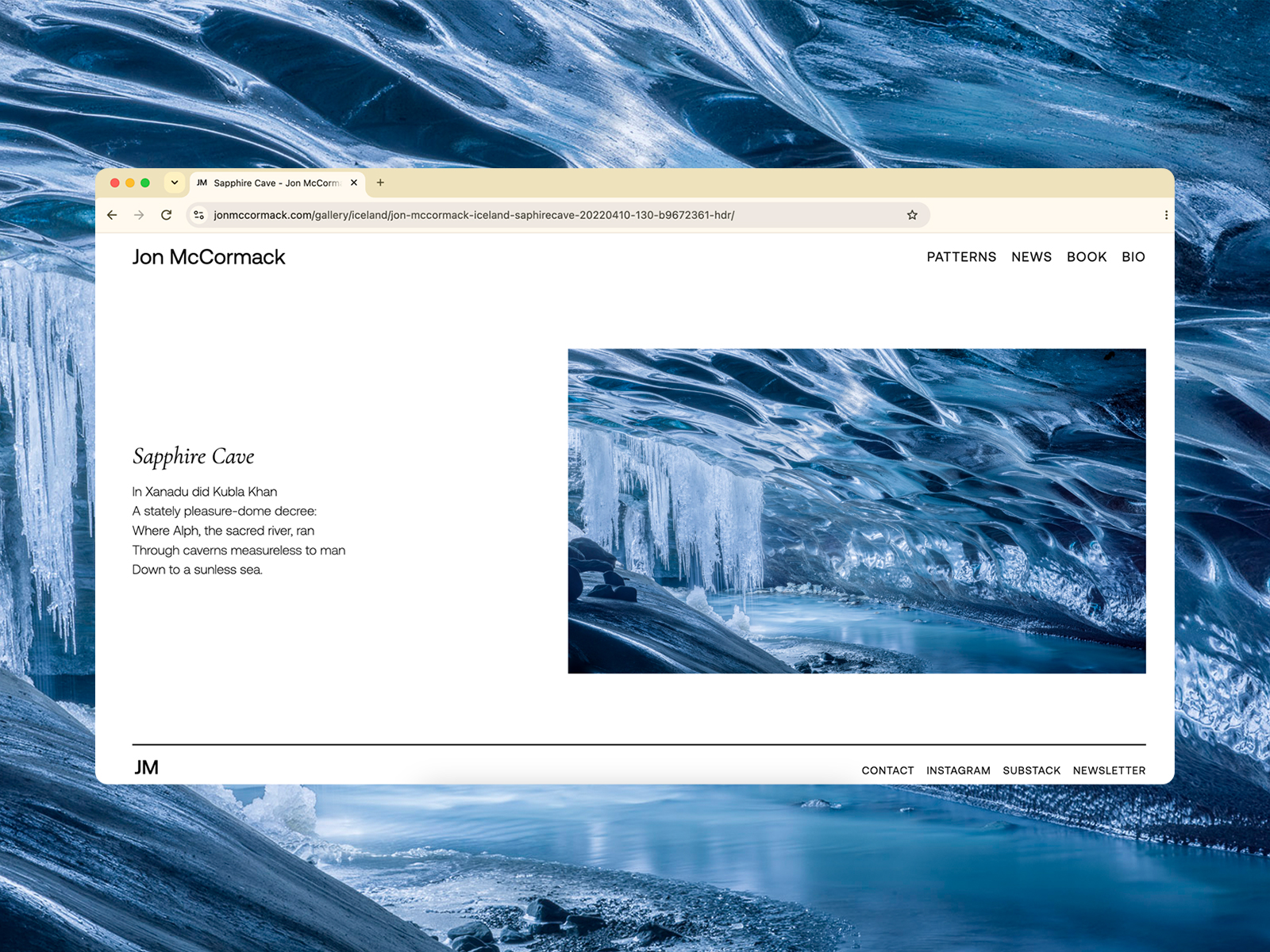Reload the Sapphire Cave page
Screen dimensions: 1270x952
click(166, 215)
